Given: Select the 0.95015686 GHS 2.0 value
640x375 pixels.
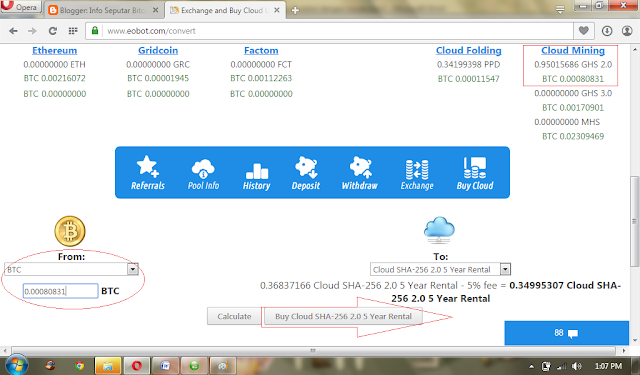Looking at the screenshot, I should [x=573, y=64].
